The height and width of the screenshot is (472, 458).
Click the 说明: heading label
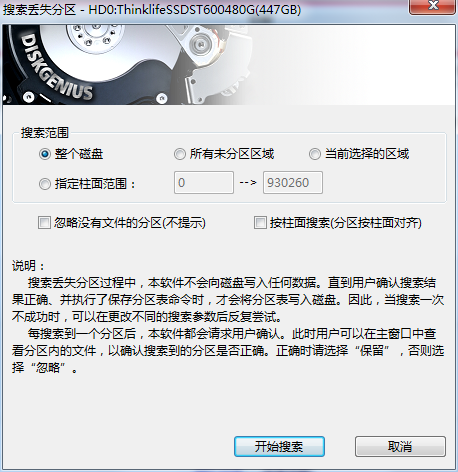tap(28, 266)
